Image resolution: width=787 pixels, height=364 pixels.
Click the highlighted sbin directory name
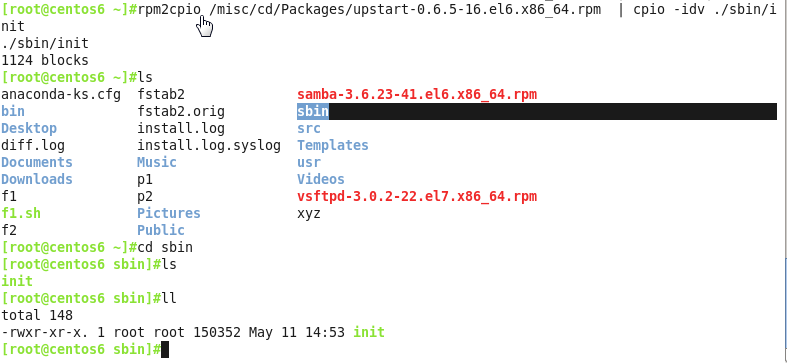[313, 111]
